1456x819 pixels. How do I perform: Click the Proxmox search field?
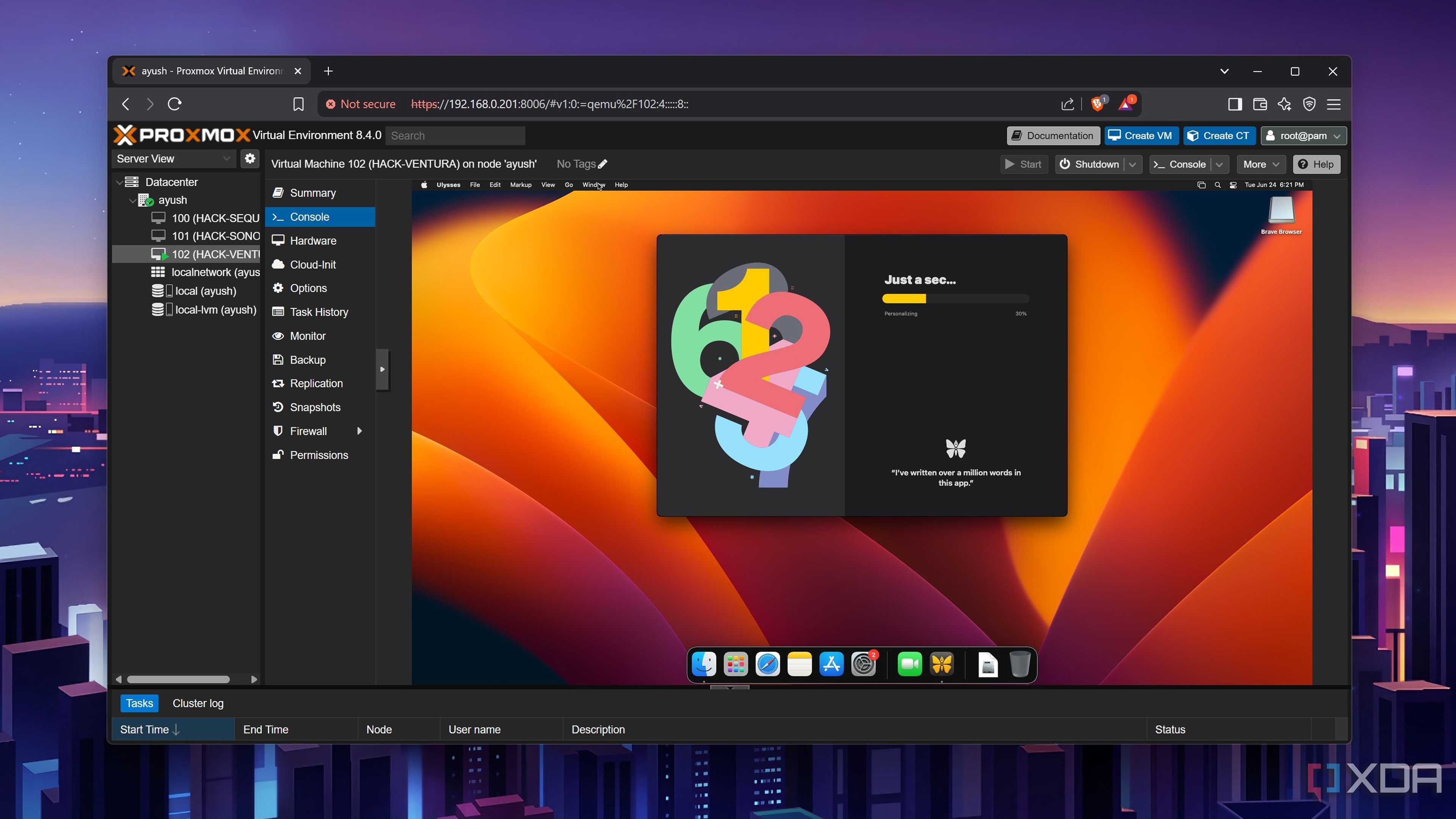(455, 136)
